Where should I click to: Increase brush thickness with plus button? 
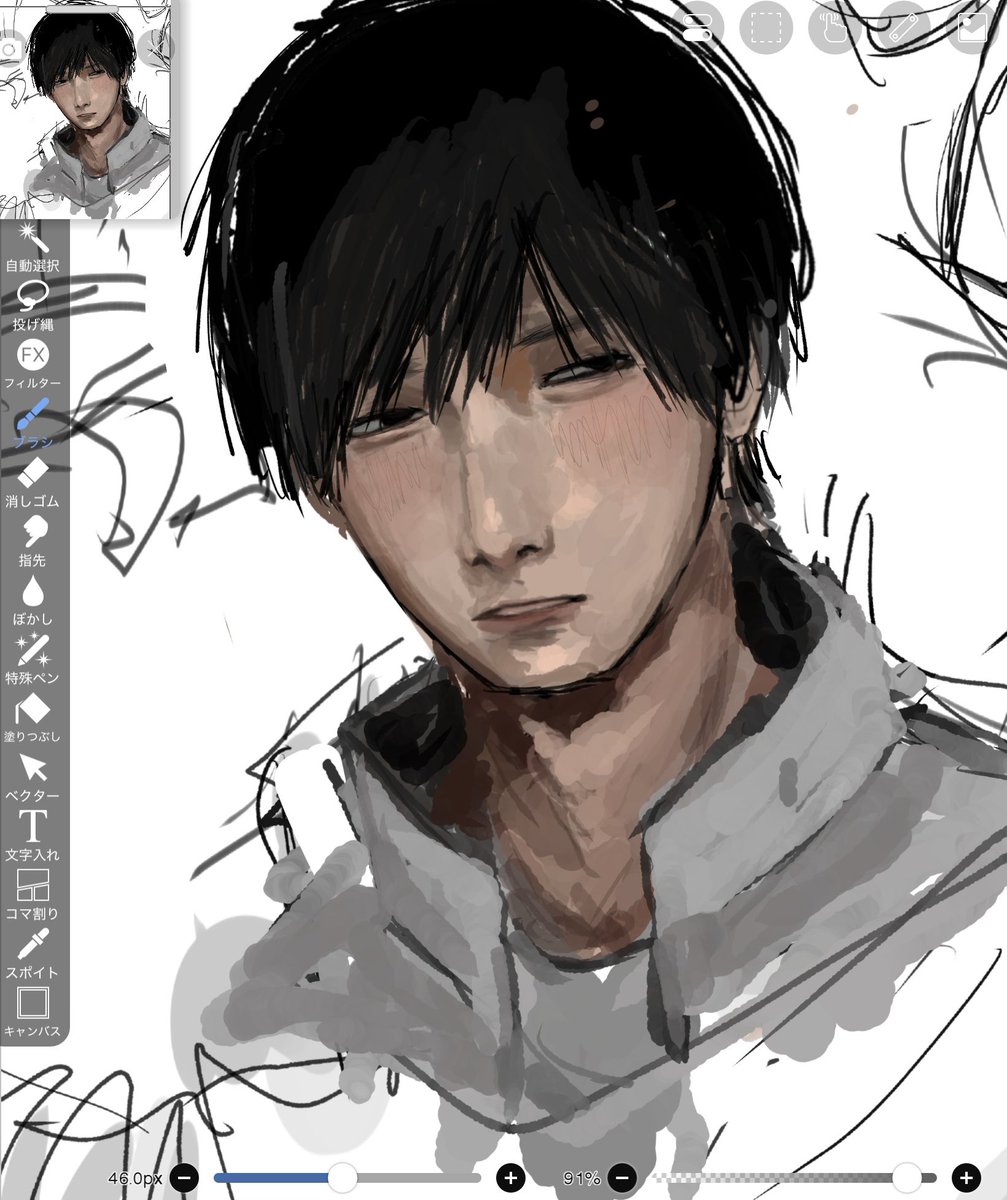[510, 1177]
